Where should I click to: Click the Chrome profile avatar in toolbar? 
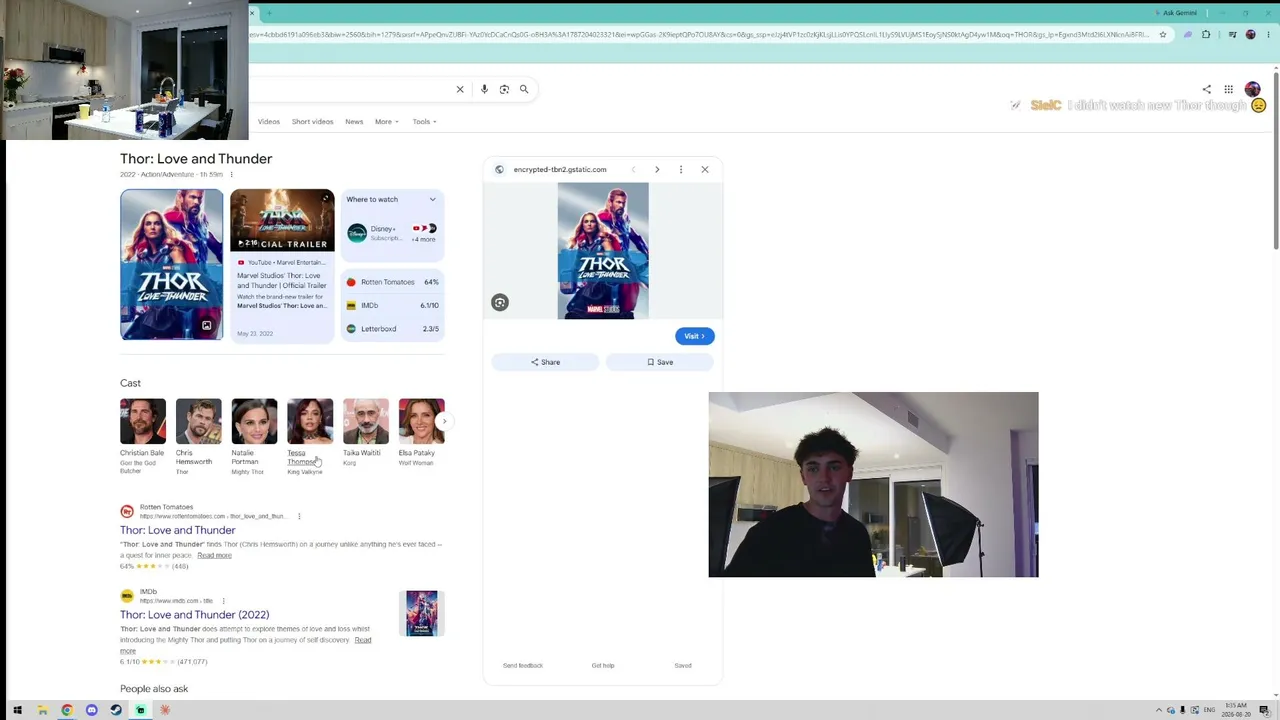[x=1250, y=35]
